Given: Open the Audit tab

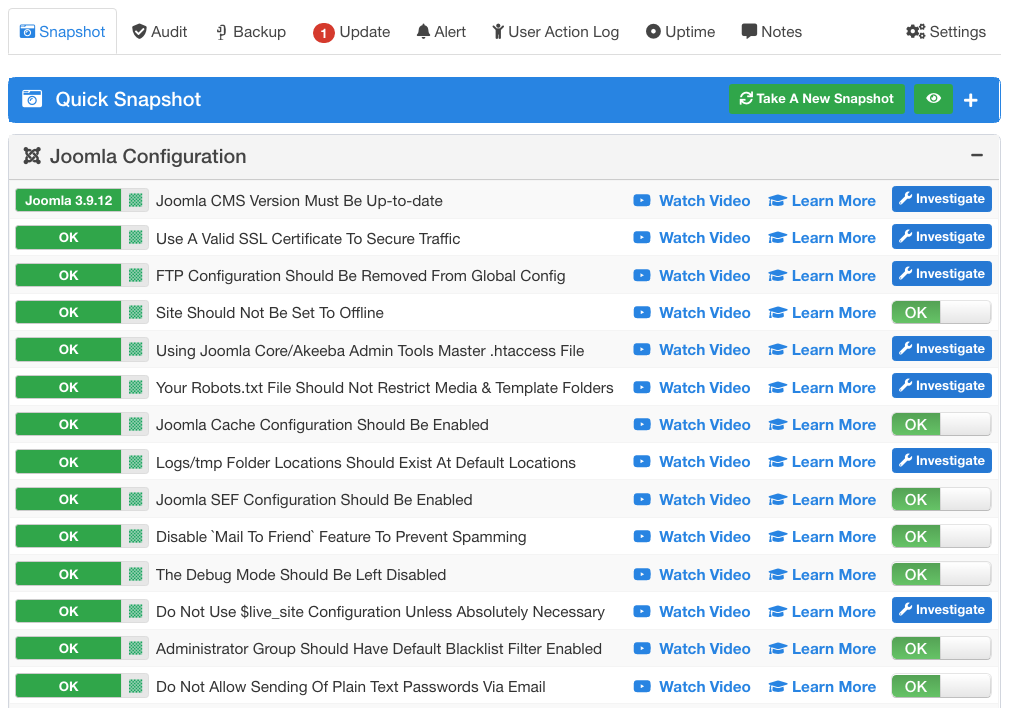Looking at the screenshot, I should [159, 32].
